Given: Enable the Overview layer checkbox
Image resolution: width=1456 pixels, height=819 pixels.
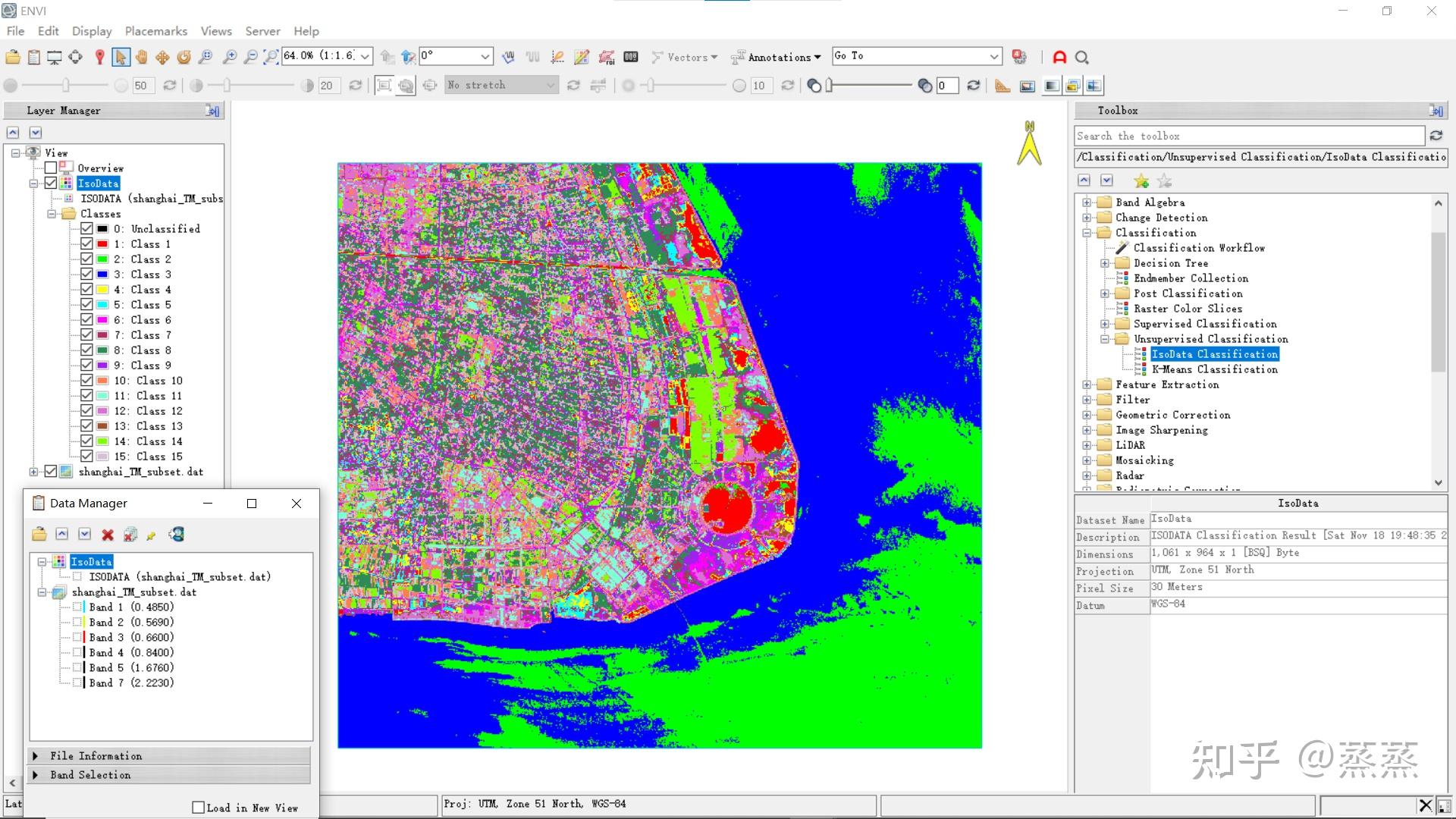Looking at the screenshot, I should [51, 168].
